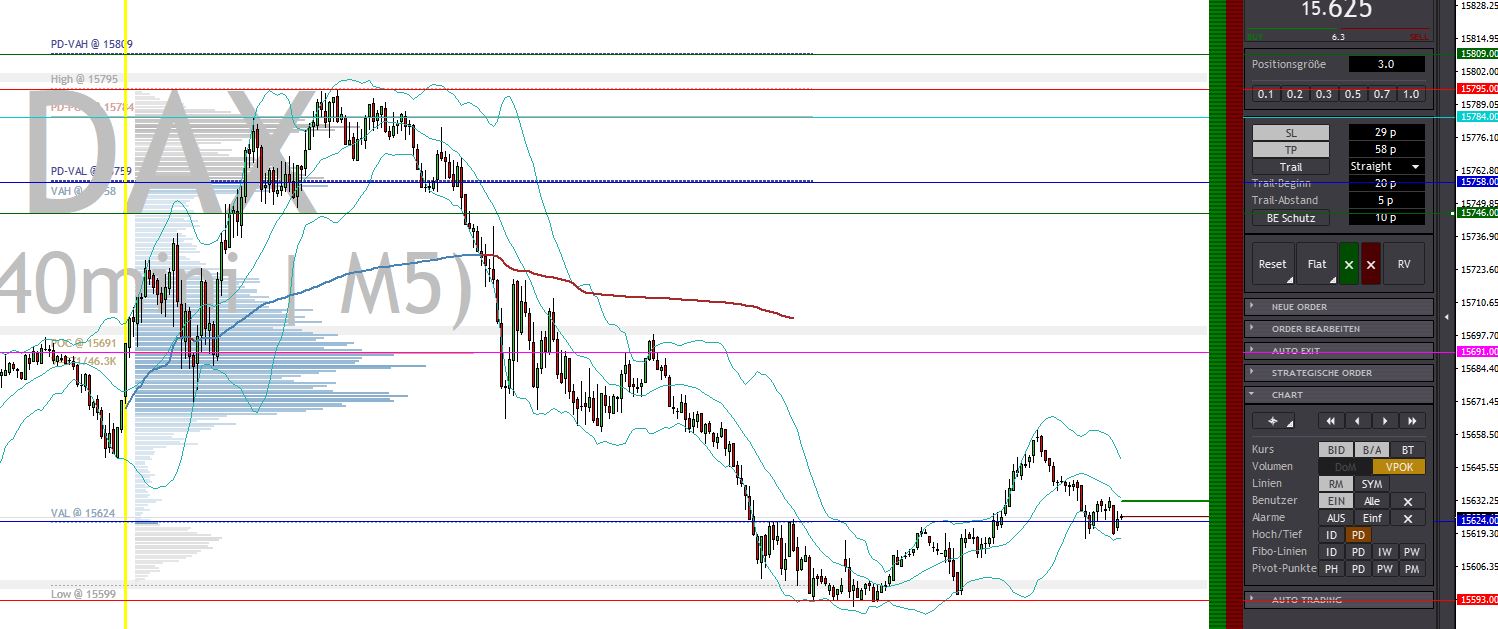The height and width of the screenshot is (629, 1498).
Task: Enable DoM volume display
Action: pyautogui.click(x=1345, y=467)
